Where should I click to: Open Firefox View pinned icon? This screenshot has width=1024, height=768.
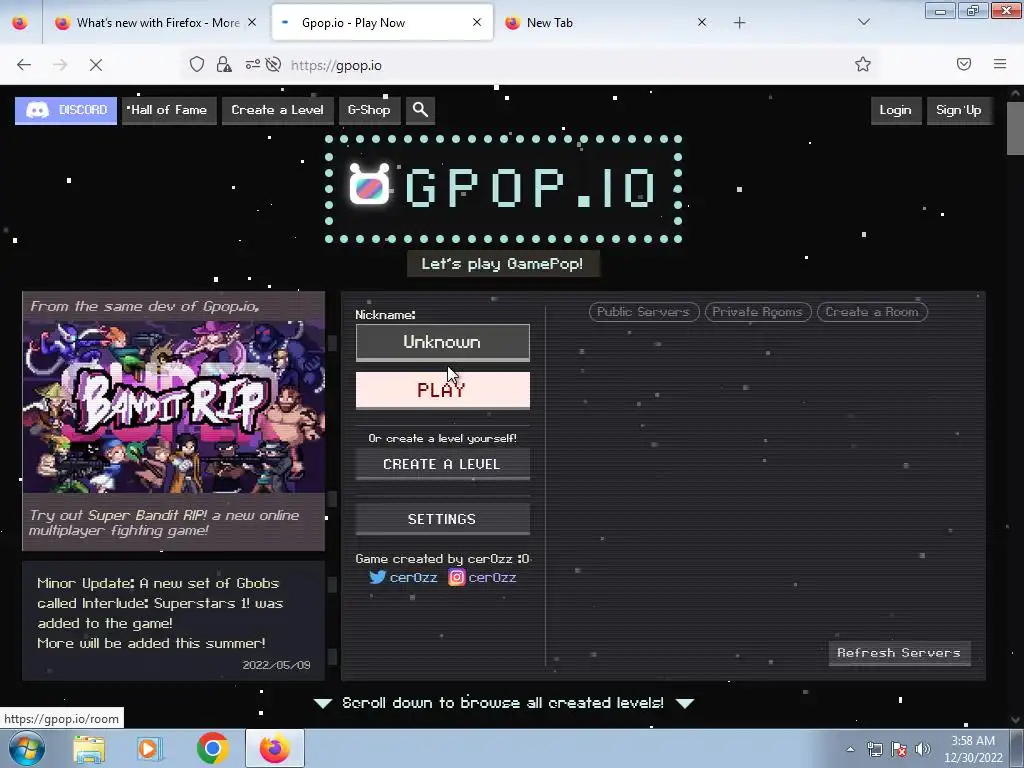click(20, 23)
